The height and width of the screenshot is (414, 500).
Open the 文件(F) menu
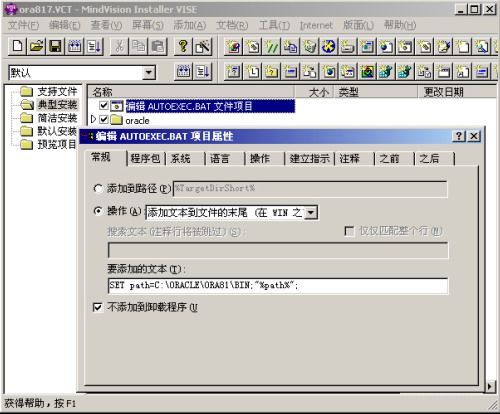(23, 25)
